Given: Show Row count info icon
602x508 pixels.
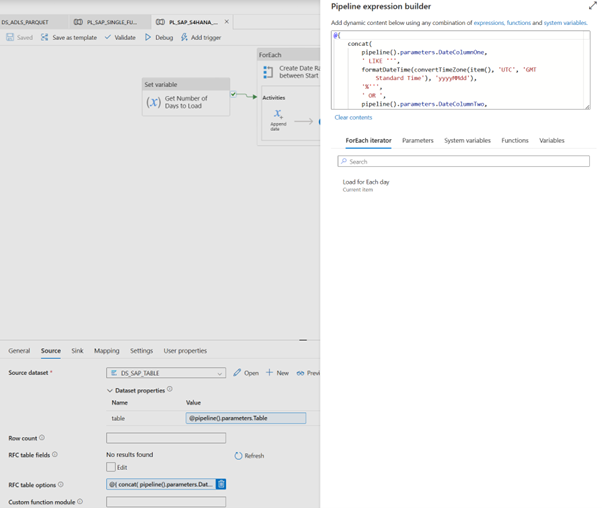Looking at the screenshot, I should pyautogui.click(x=42, y=437).
